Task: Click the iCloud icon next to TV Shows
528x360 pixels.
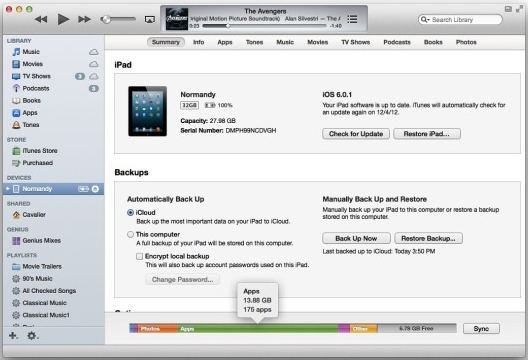Action: (94, 76)
